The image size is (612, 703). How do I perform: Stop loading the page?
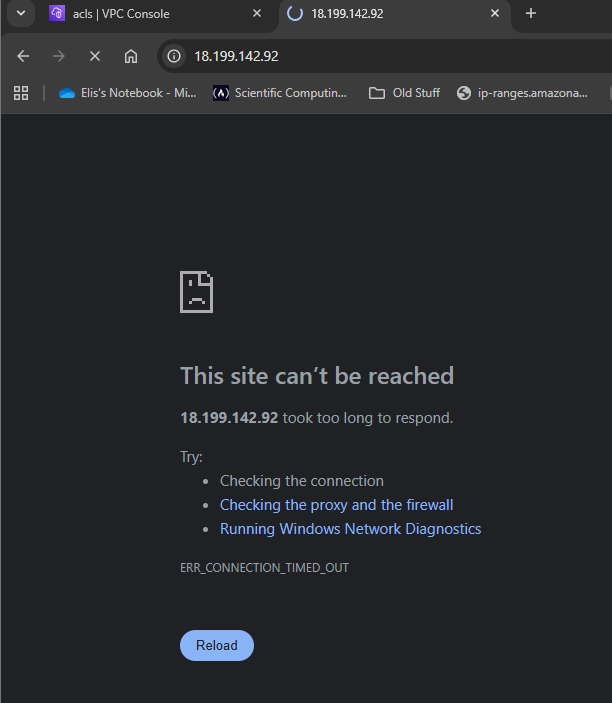[x=94, y=56]
